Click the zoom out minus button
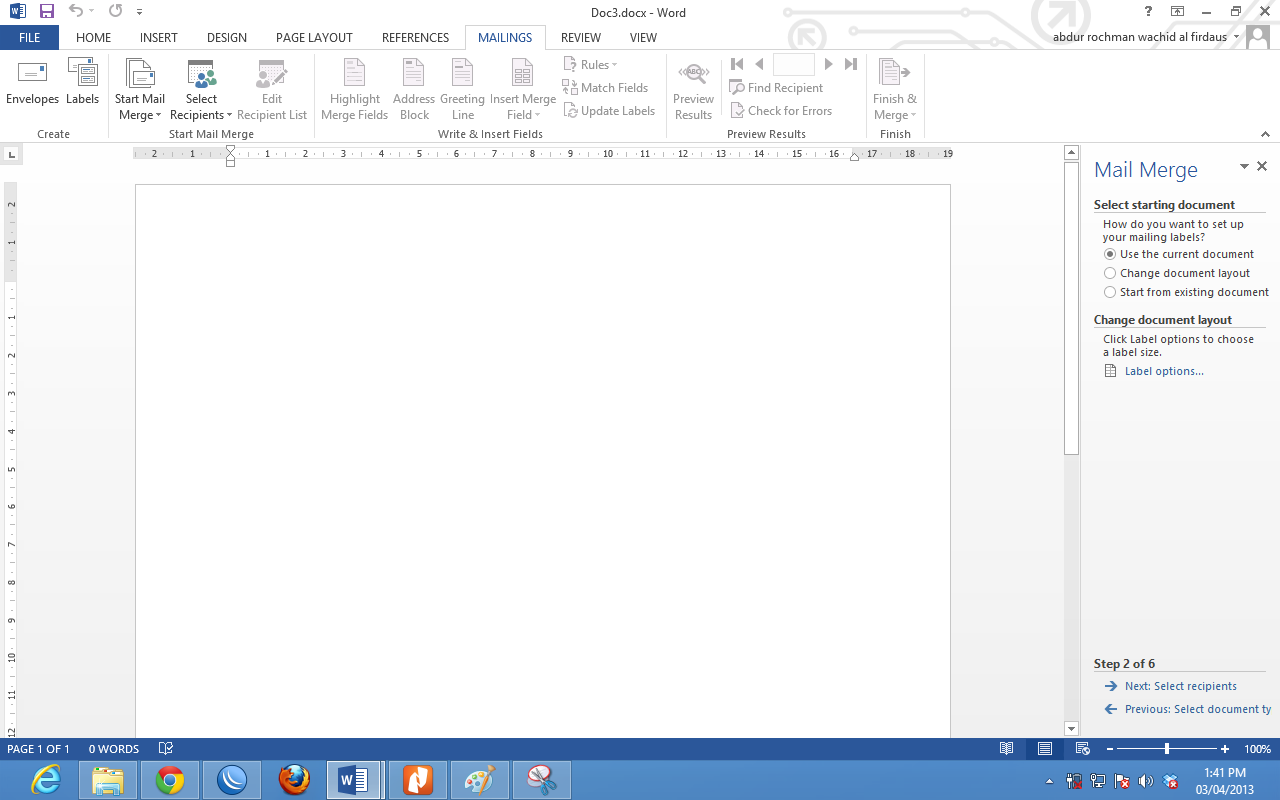1280x800 pixels. [x=1110, y=748]
